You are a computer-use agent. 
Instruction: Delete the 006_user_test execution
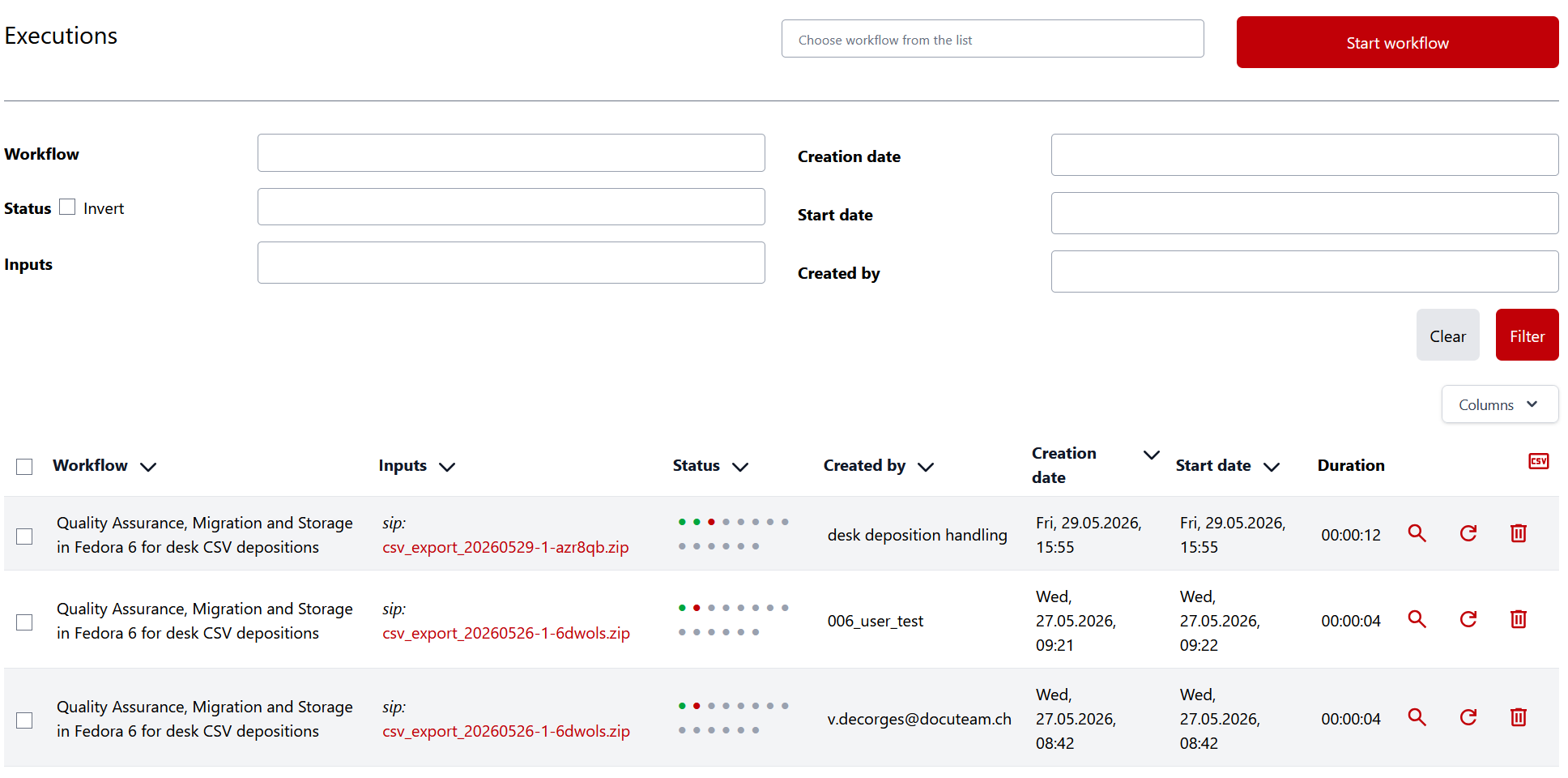pyautogui.click(x=1519, y=619)
